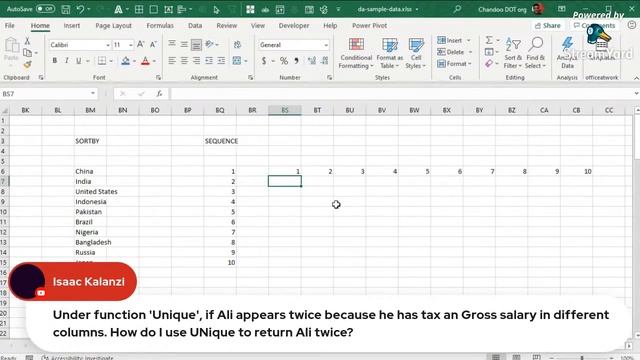Click the Search magnifier in title bar
The image size is (640, 360).
457,9
